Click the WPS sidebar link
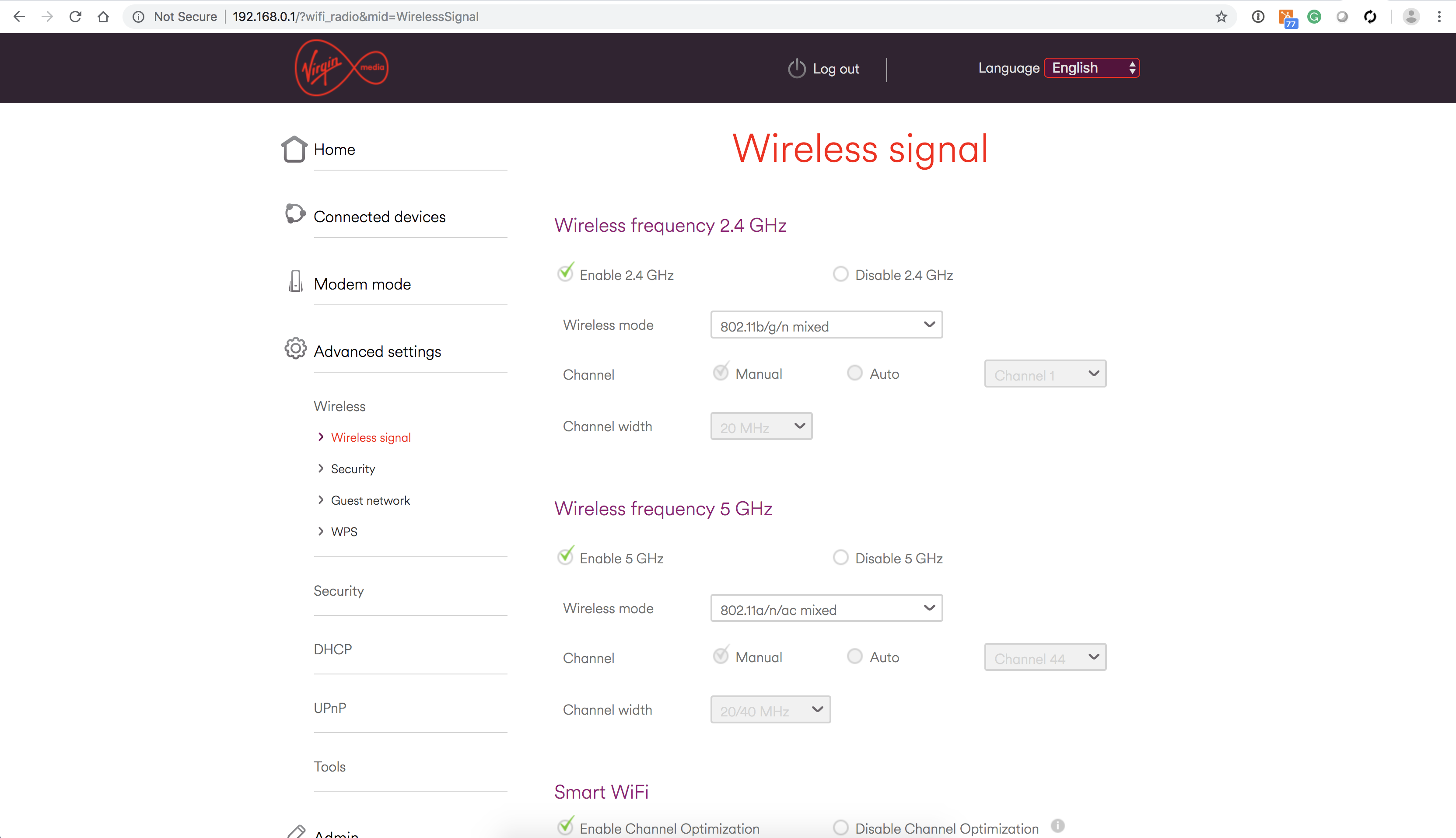This screenshot has width=1456, height=838. tap(344, 532)
